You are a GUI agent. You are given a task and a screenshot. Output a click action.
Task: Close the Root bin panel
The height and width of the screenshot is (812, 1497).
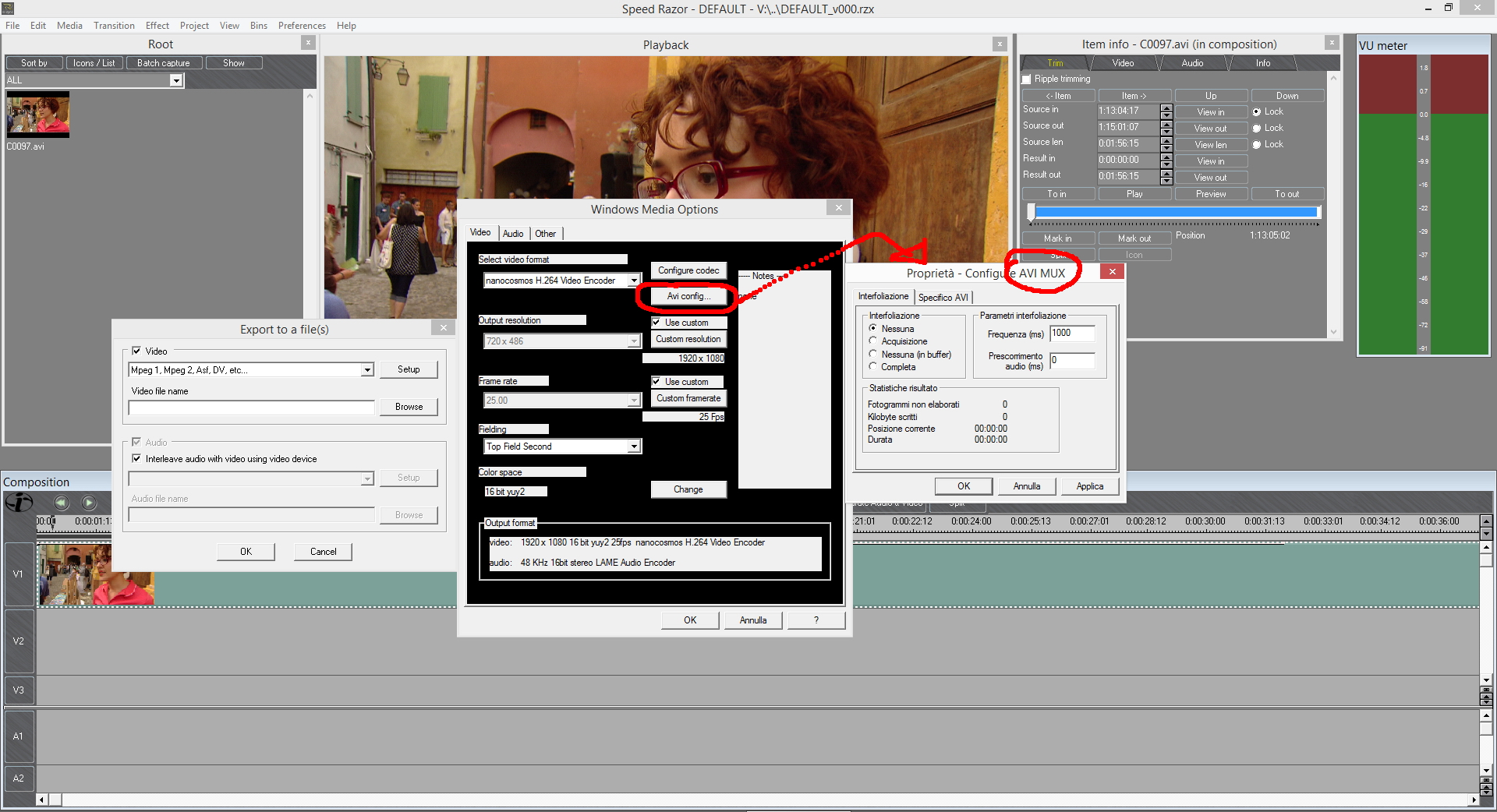click(308, 44)
